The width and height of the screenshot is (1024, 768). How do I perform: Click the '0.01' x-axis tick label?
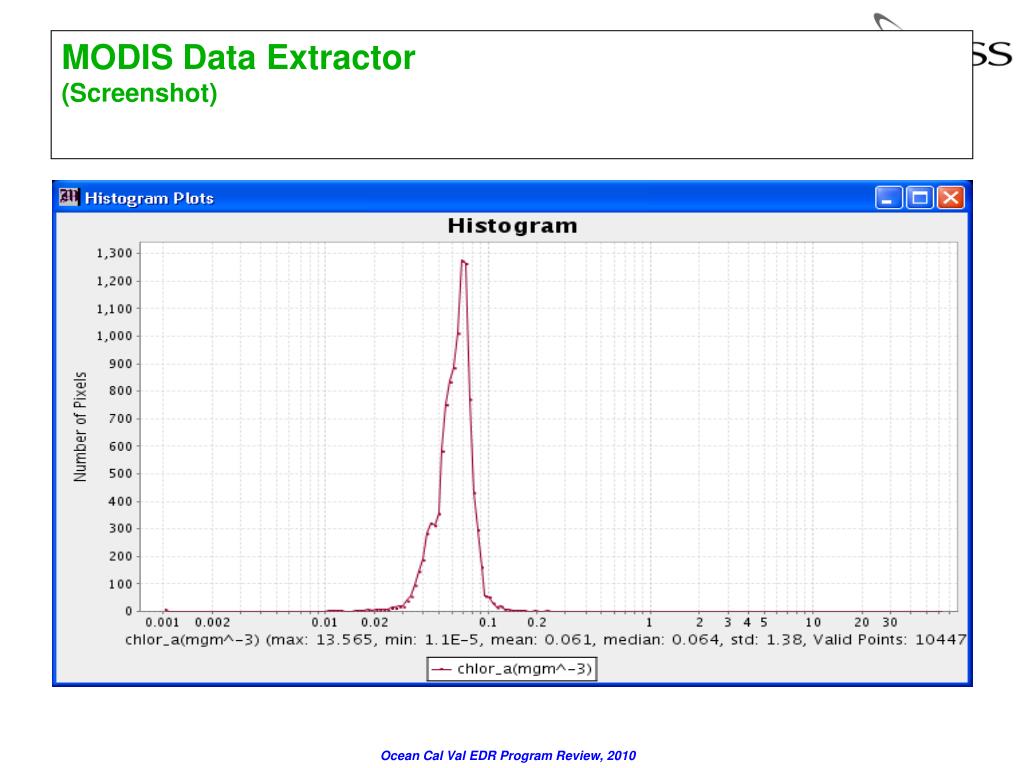[x=325, y=622]
